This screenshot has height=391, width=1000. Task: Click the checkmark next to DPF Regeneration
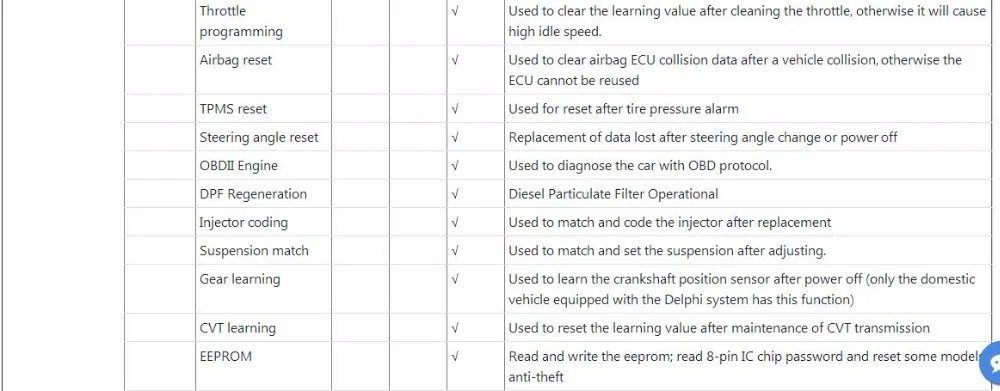click(455, 194)
